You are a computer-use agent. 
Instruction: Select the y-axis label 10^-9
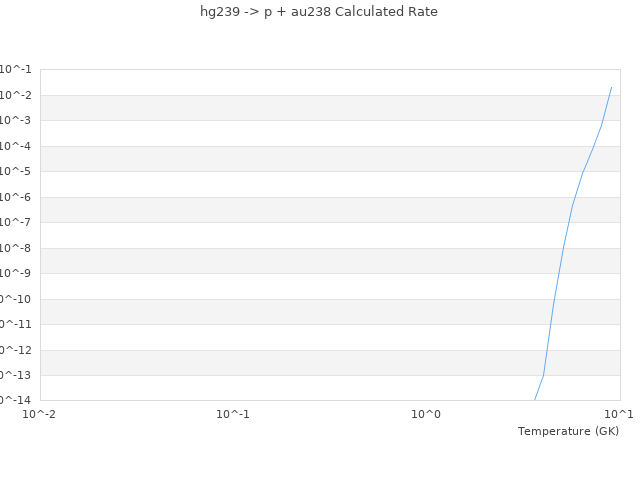click(15, 273)
